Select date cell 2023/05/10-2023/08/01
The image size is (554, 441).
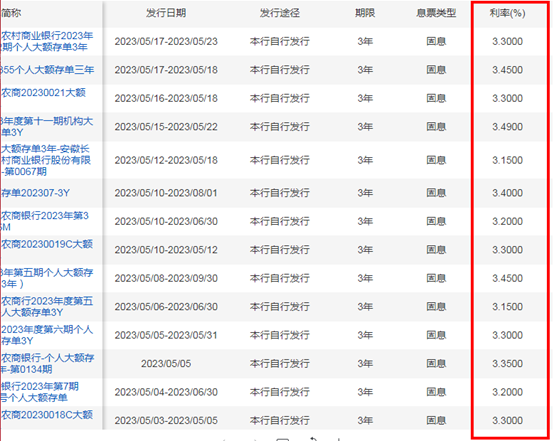166,193
